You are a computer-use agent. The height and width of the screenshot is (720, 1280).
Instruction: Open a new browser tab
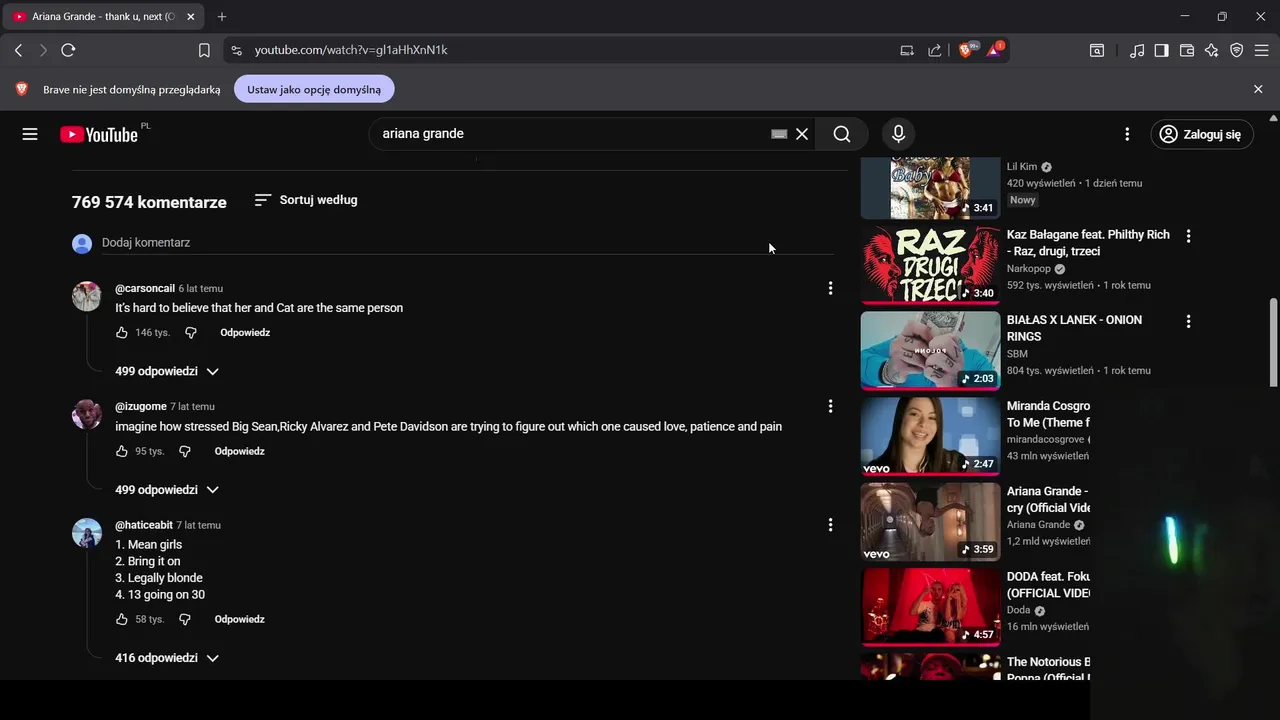click(222, 17)
